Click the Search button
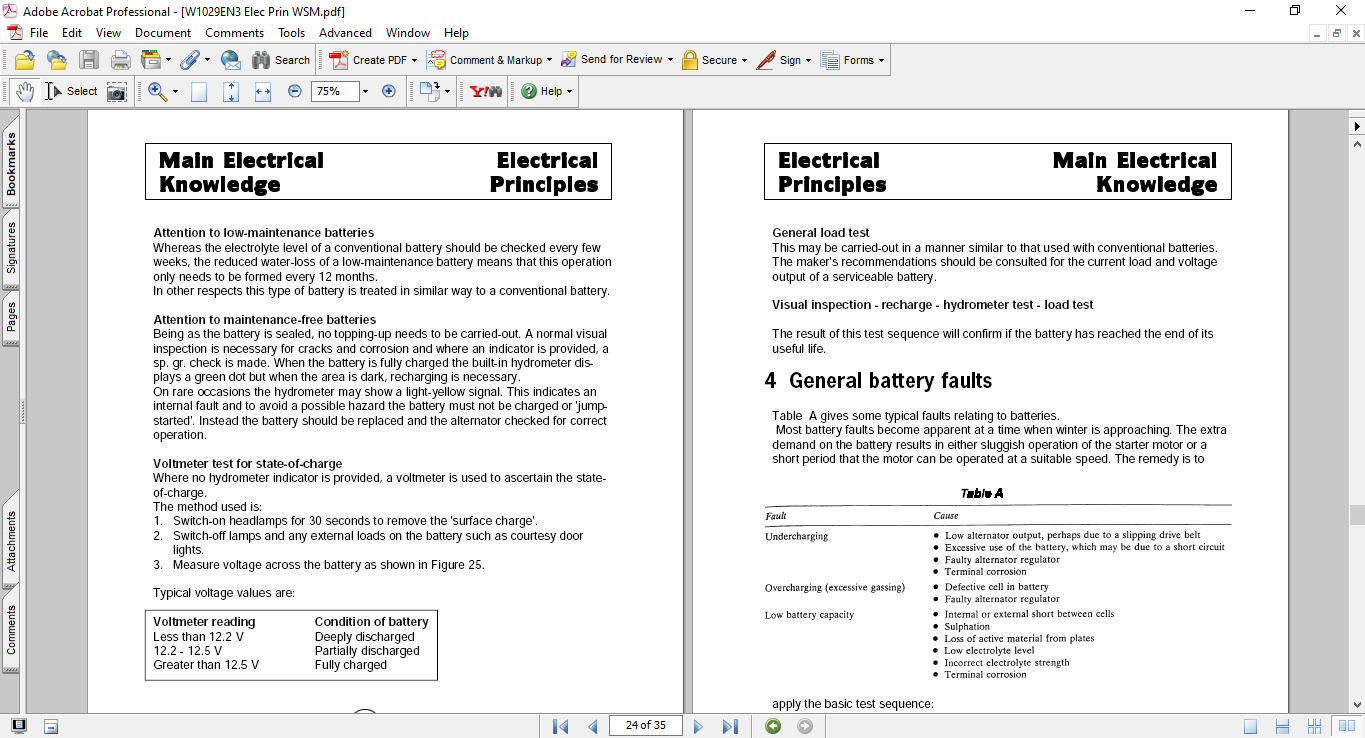This screenshot has height=738, width=1365. (x=281, y=60)
